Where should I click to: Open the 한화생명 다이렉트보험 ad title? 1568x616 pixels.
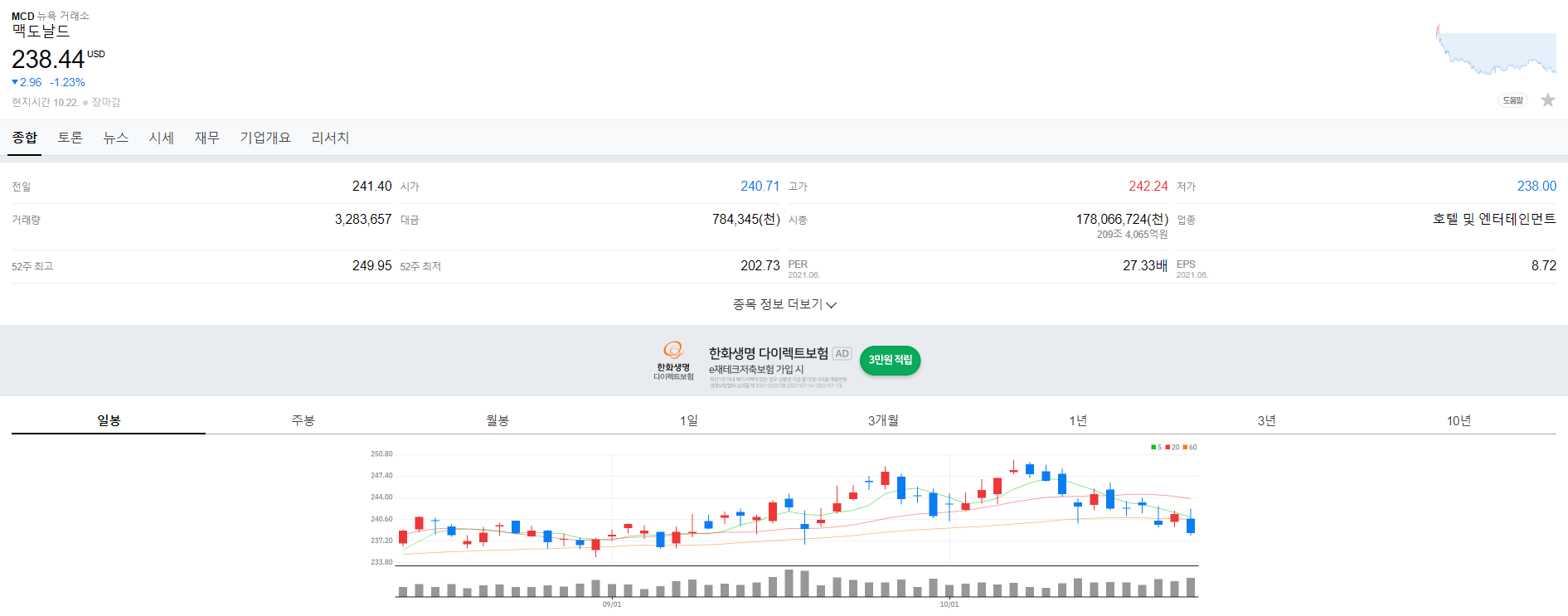768,353
